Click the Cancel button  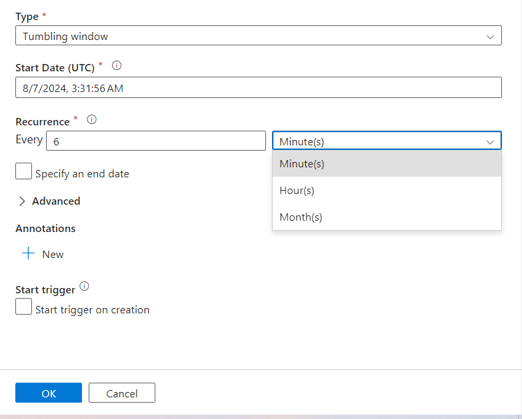122,393
